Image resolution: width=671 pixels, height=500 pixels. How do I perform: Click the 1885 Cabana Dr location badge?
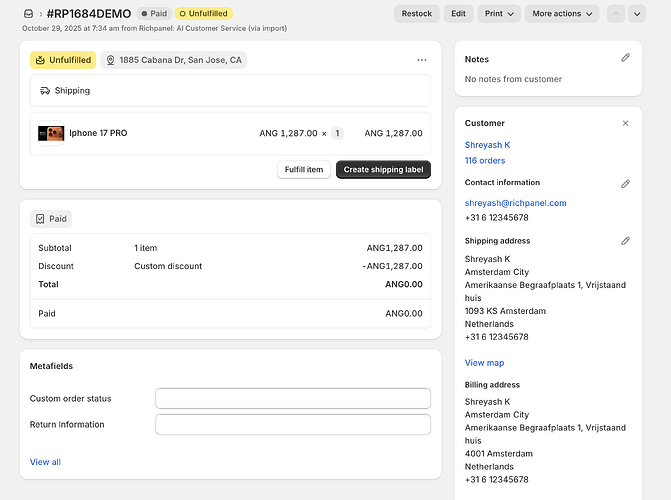point(174,60)
